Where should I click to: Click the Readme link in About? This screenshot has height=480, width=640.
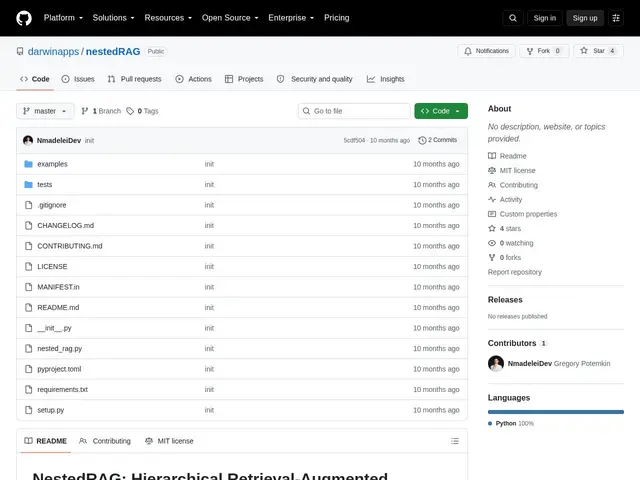pos(507,156)
